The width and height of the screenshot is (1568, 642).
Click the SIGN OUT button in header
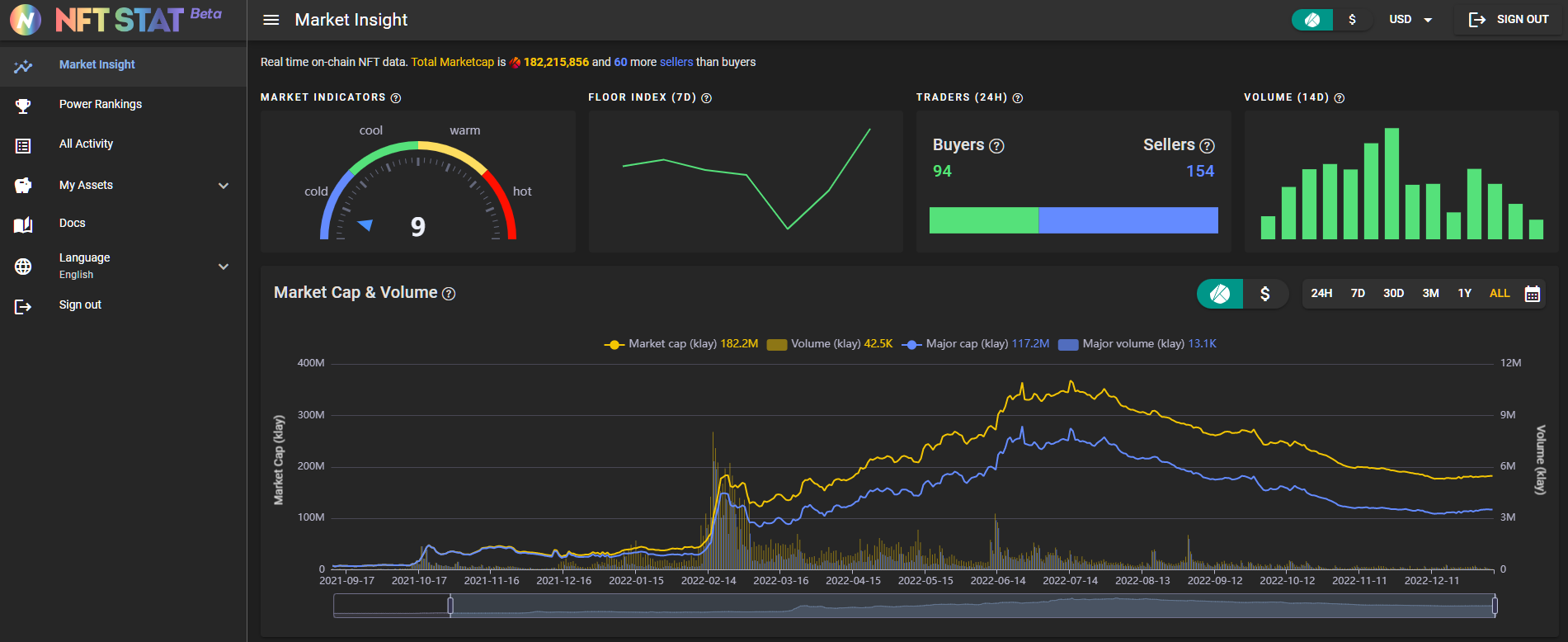click(1509, 20)
